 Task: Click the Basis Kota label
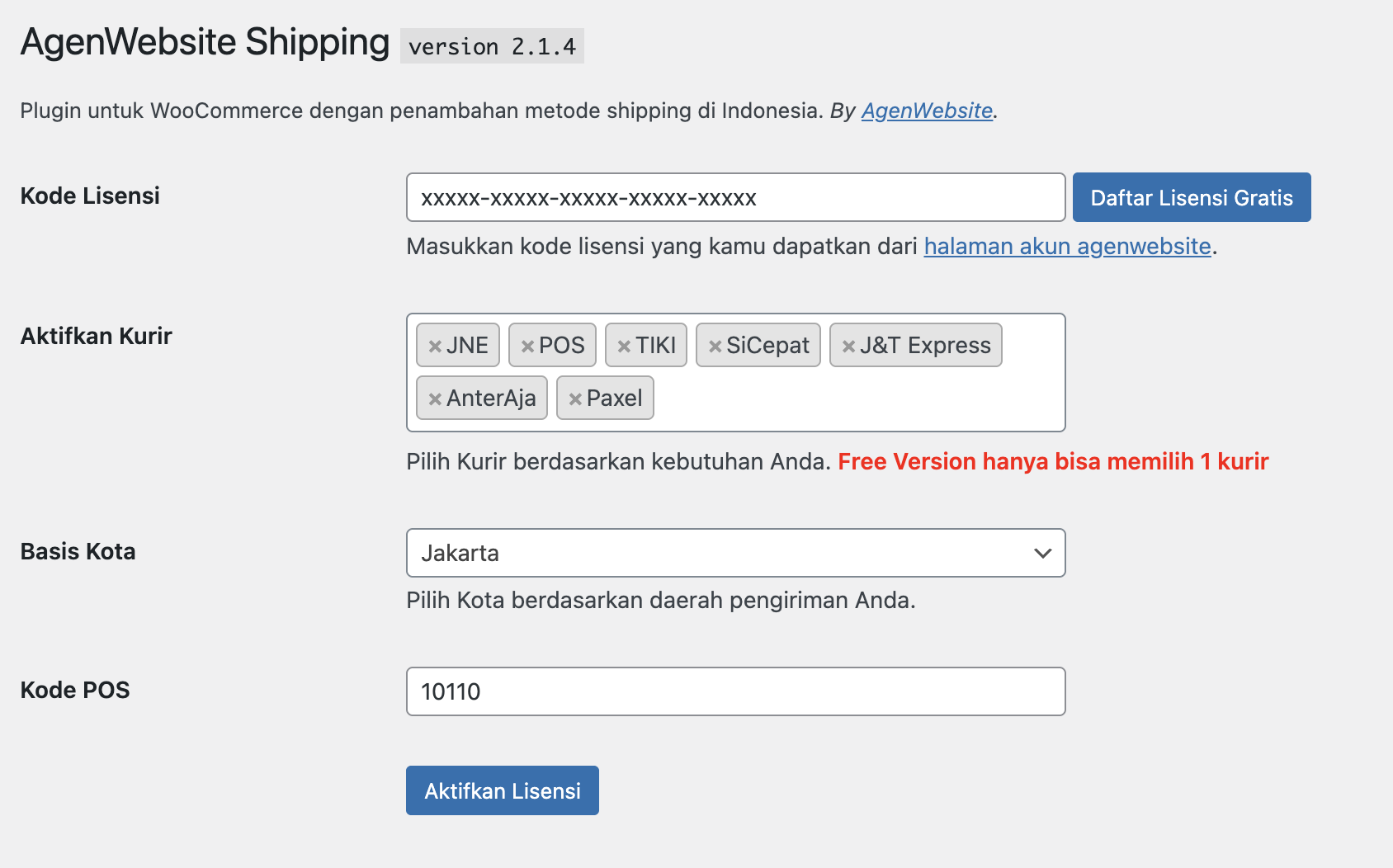coord(78,551)
